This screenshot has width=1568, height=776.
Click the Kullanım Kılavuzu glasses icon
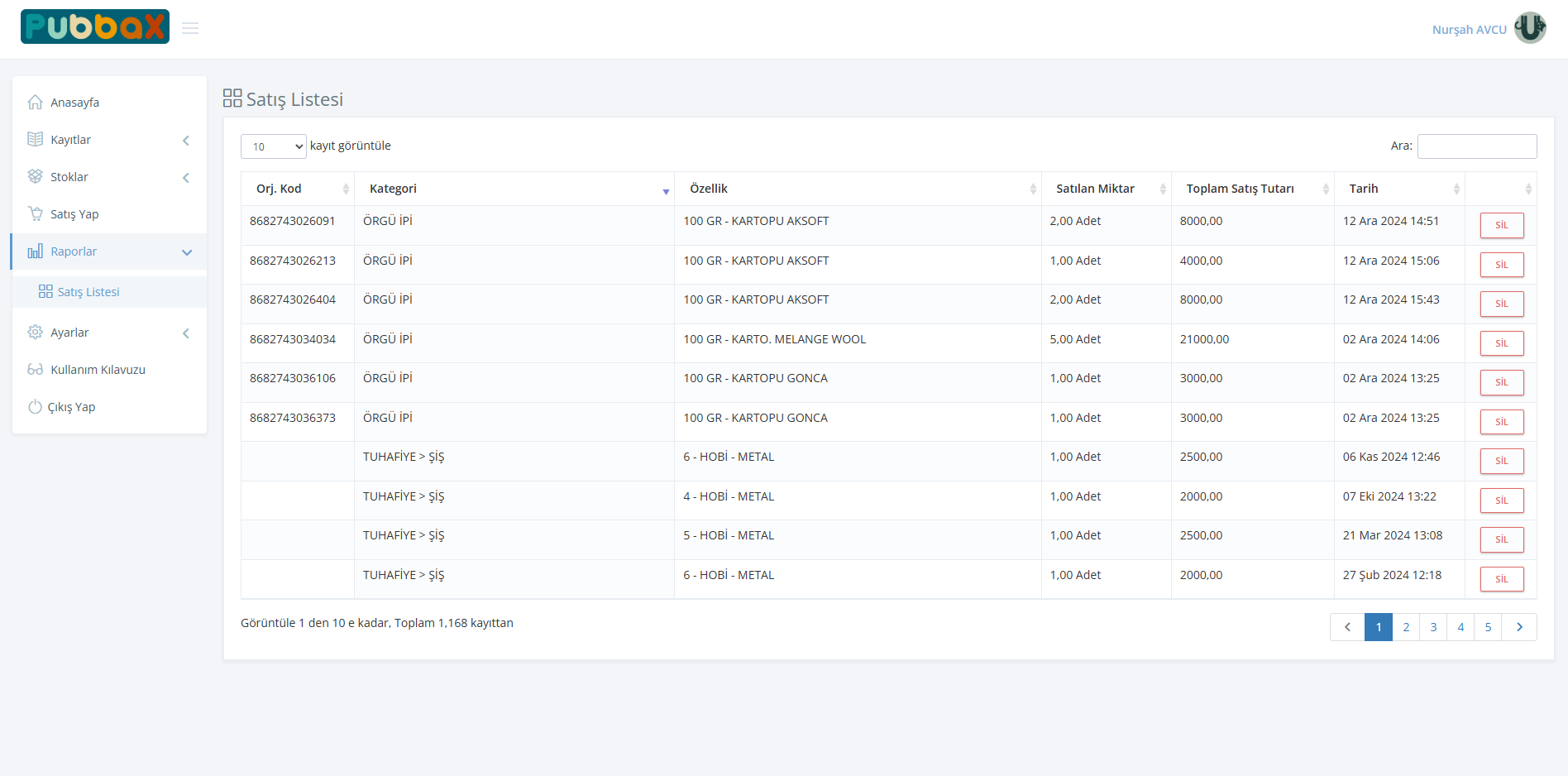35,370
